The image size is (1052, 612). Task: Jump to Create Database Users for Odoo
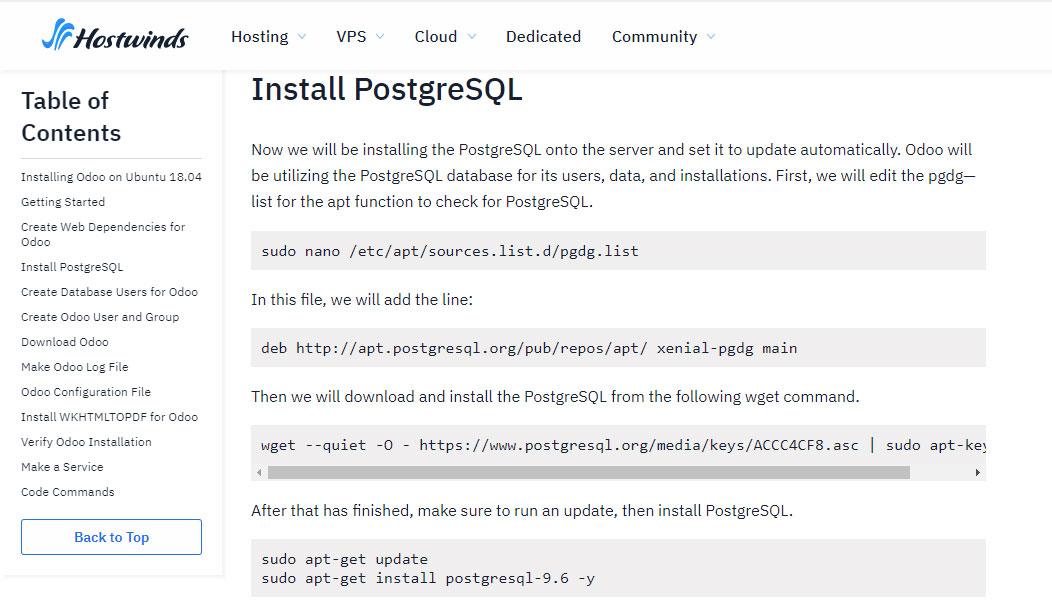tap(109, 292)
